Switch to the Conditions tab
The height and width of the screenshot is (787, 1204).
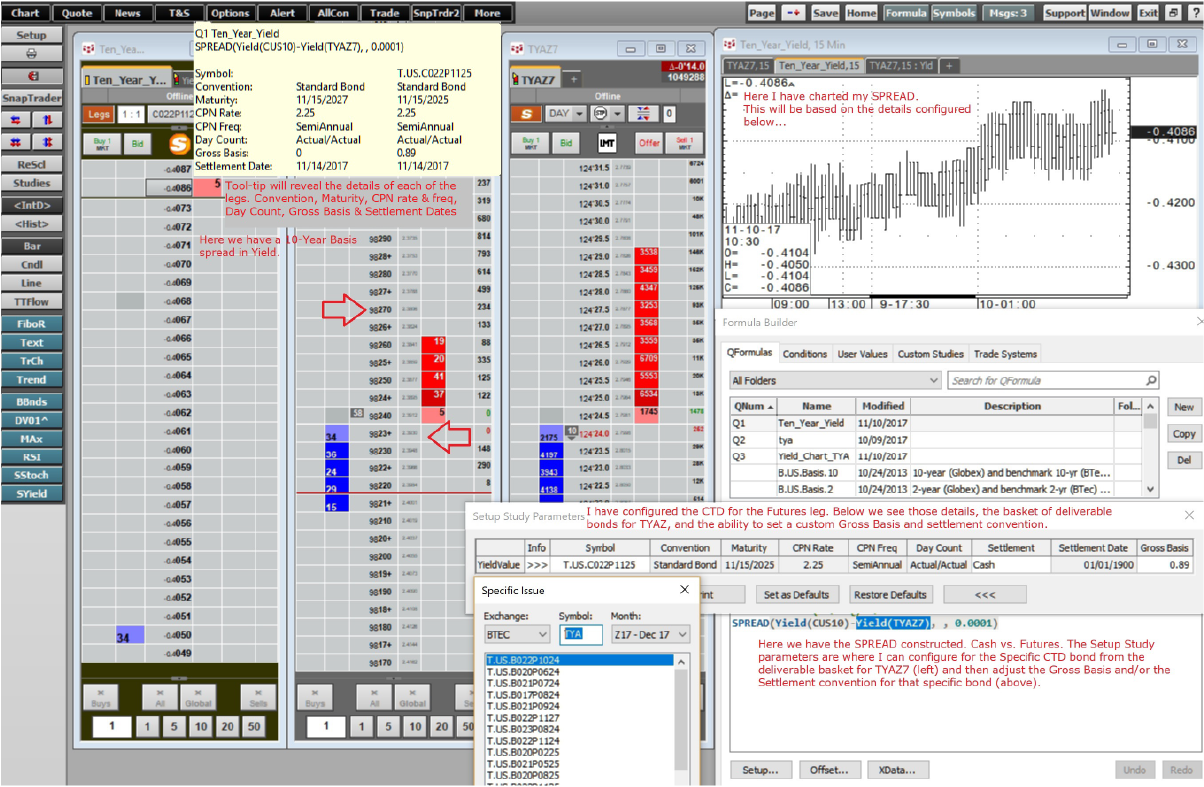[x=804, y=354]
